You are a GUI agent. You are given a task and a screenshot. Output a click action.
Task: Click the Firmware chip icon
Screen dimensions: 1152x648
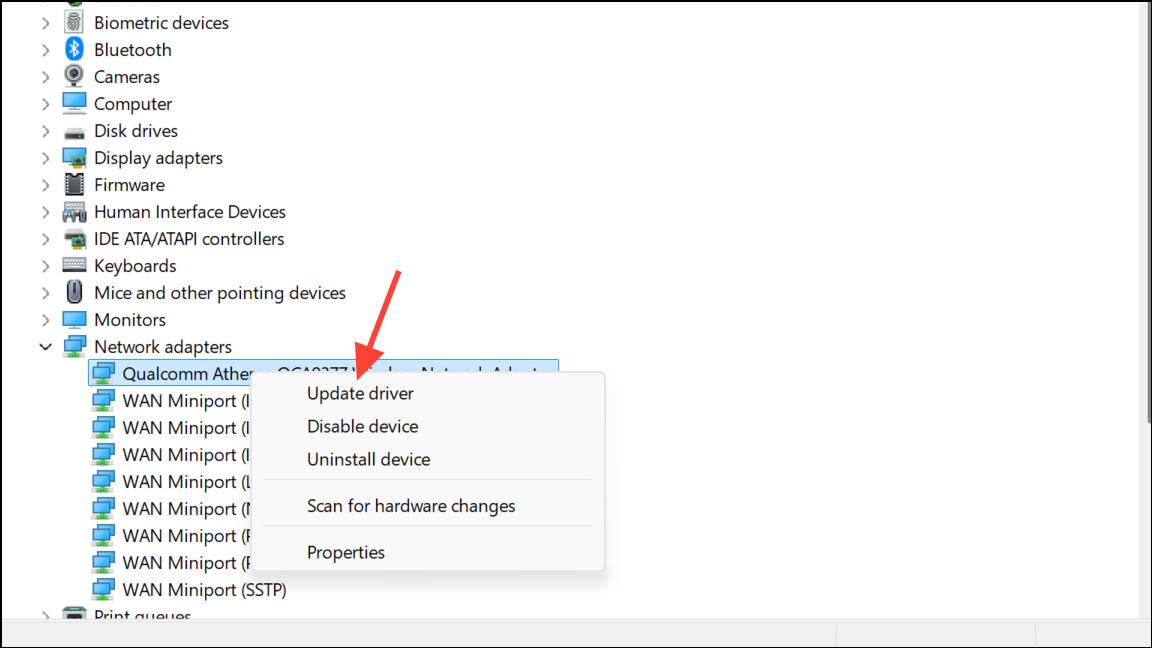click(x=74, y=185)
